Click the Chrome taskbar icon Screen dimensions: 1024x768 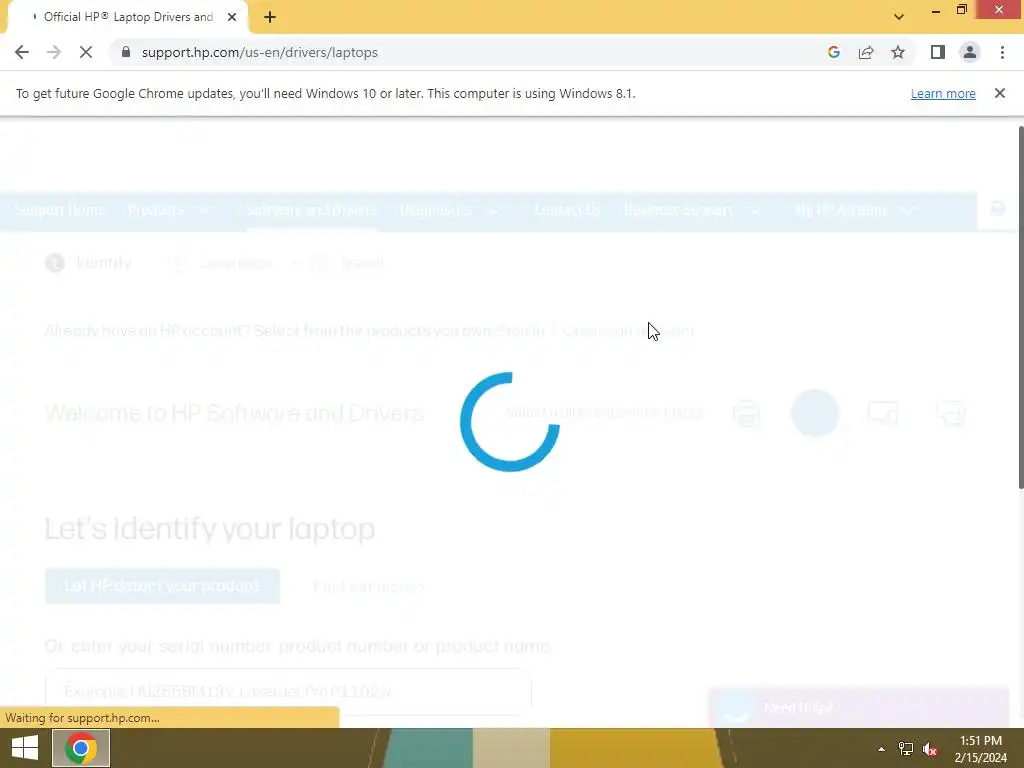(x=80, y=748)
